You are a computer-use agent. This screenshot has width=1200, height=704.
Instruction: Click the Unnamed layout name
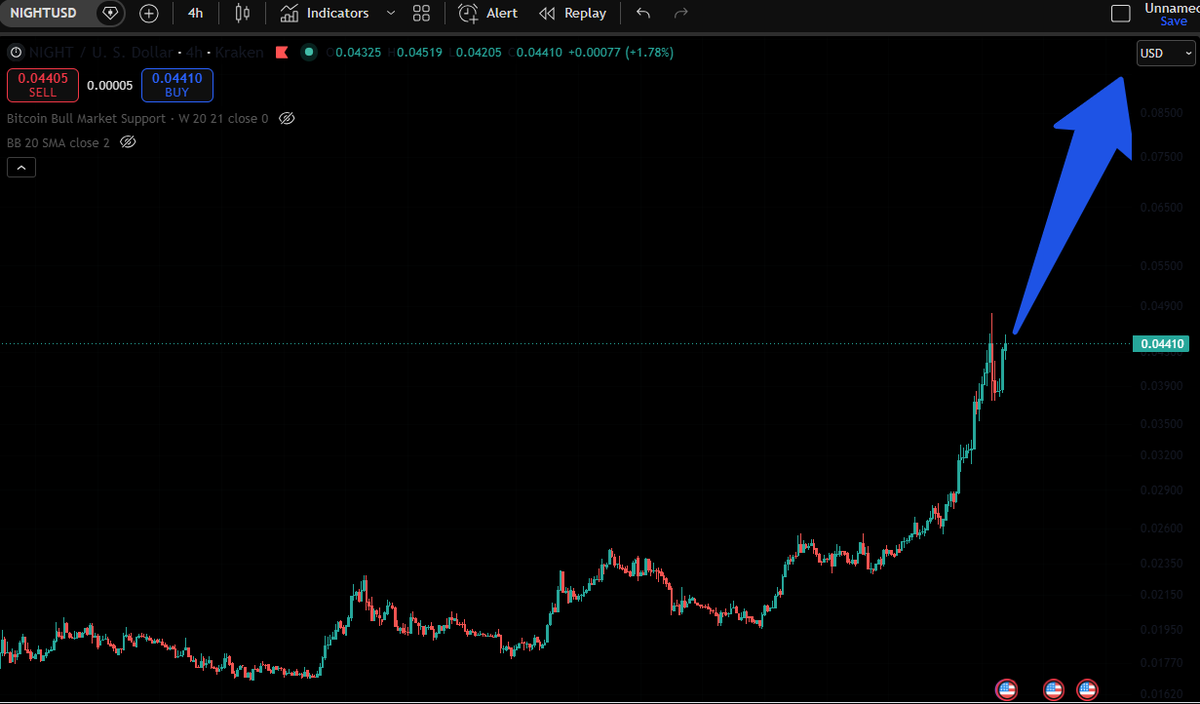[1172, 8]
